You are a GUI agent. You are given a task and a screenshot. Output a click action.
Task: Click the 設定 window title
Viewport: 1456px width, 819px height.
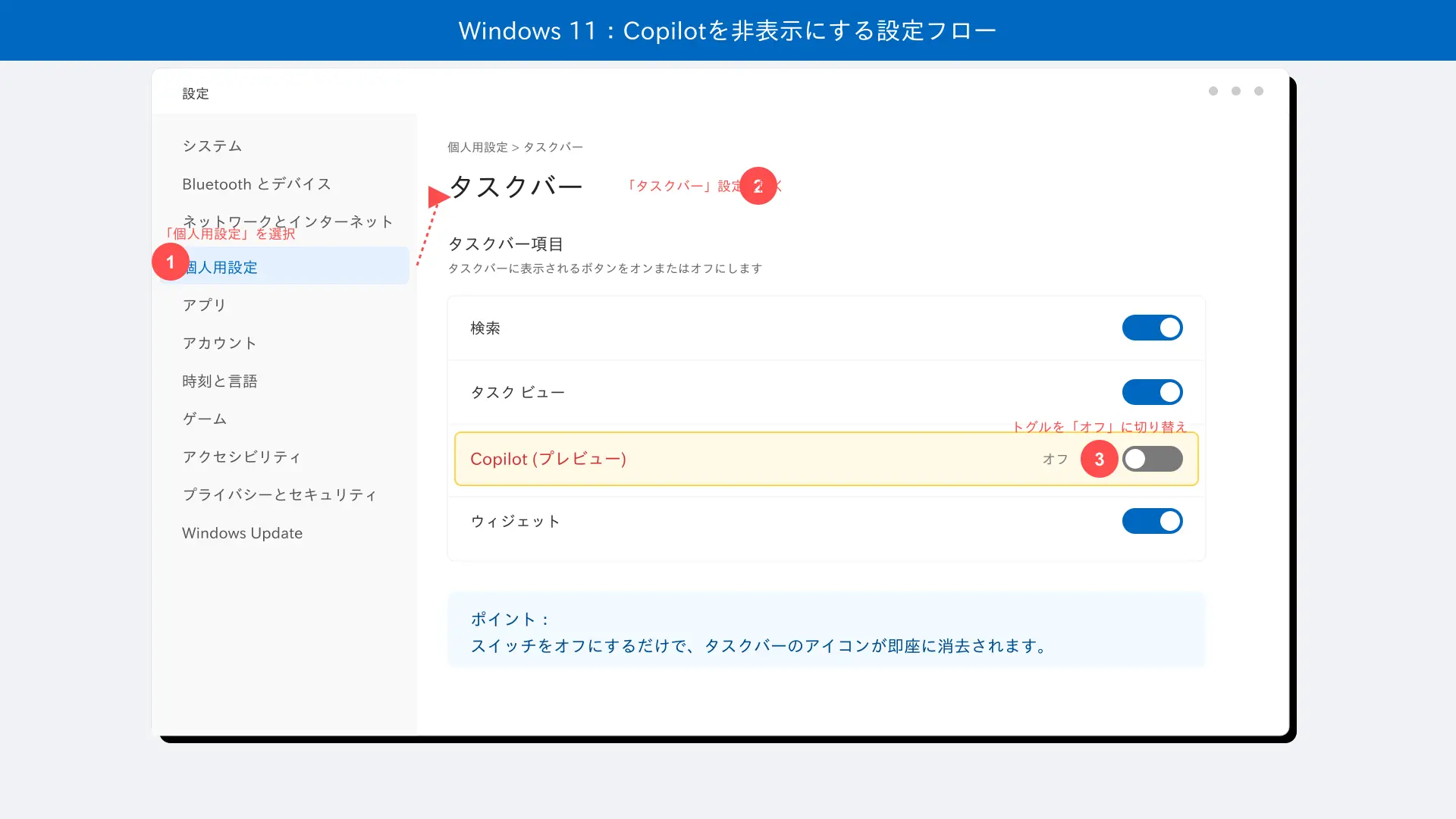tap(196, 93)
